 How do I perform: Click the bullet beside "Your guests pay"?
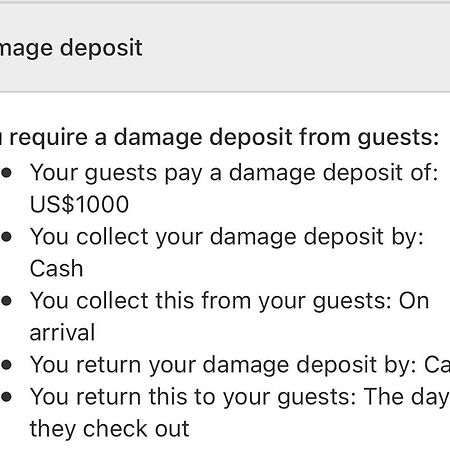coord(7,173)
